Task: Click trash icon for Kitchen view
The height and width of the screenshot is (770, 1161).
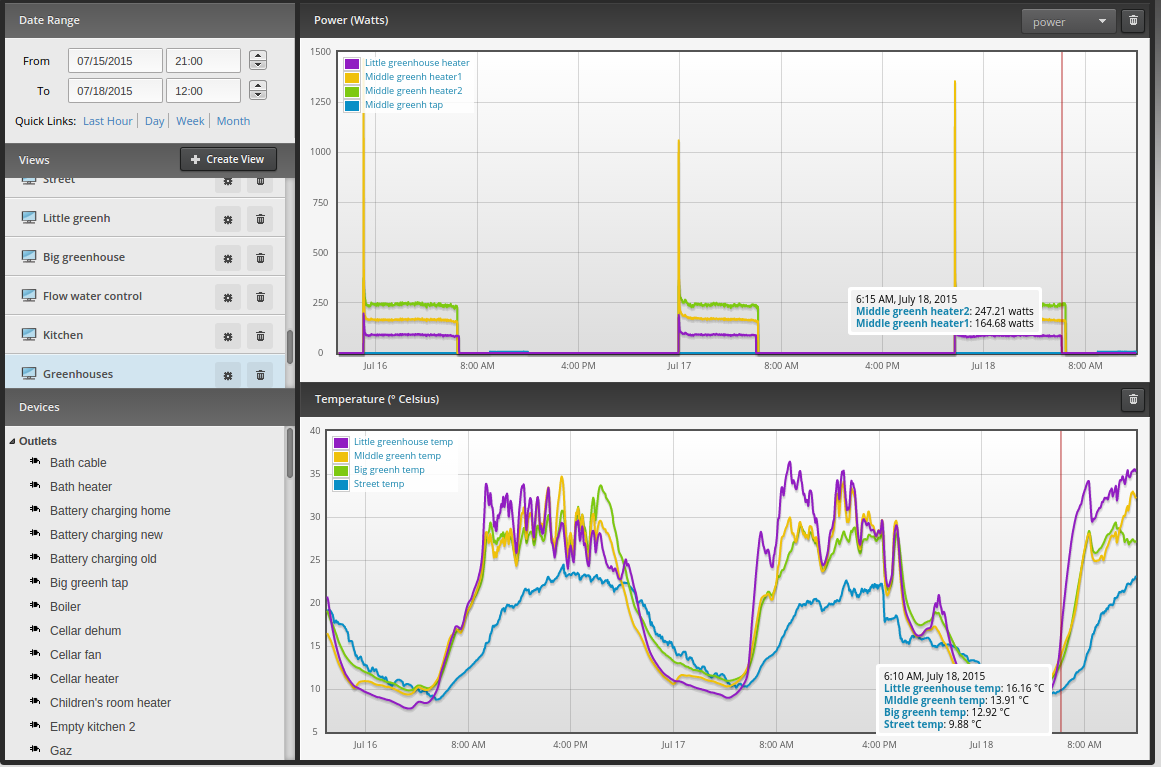Action: 260,336
